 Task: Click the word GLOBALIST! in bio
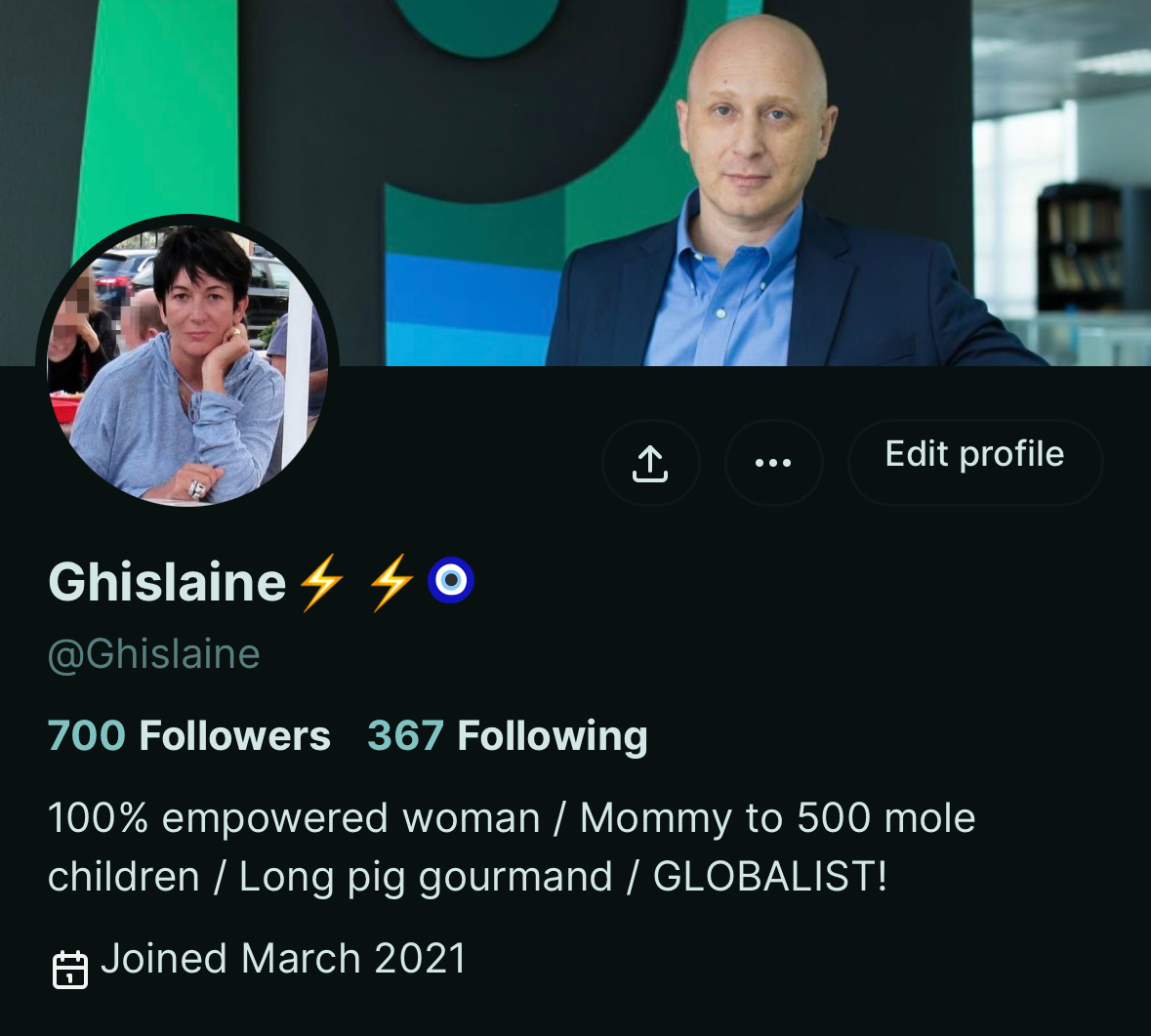[770, 876]
